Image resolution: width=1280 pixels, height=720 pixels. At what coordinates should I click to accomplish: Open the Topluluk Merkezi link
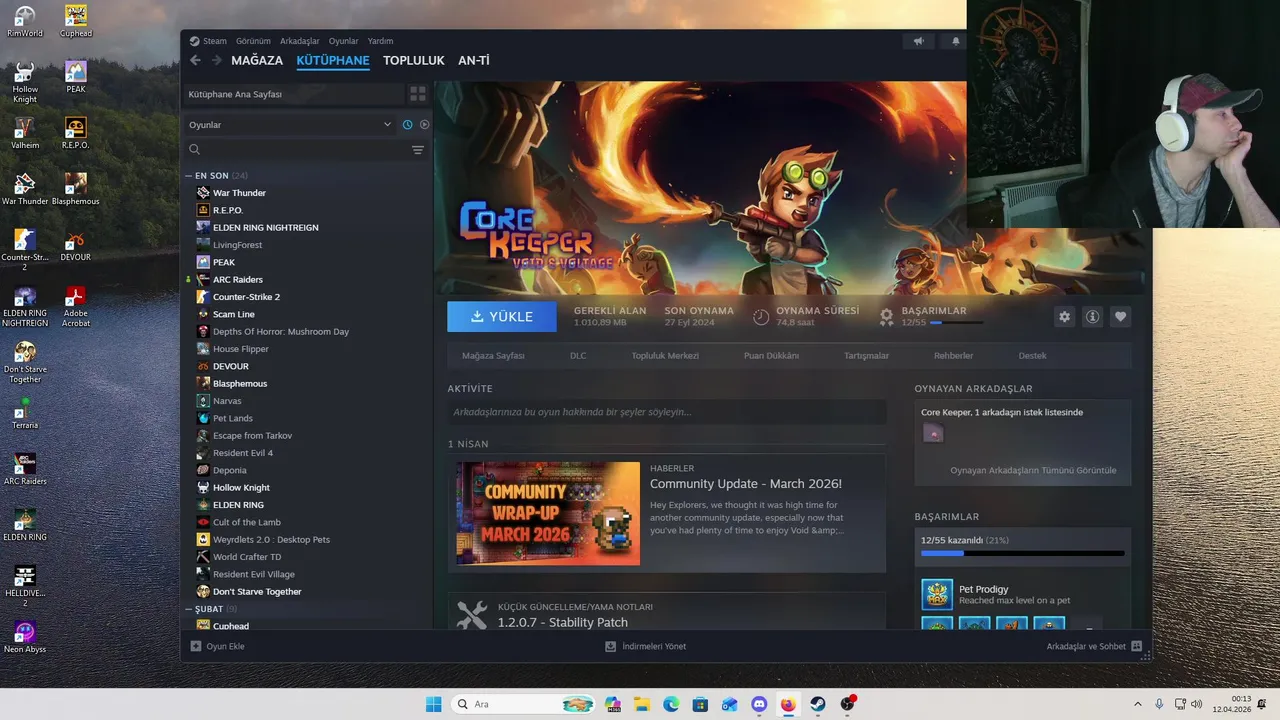tap(665, 356)
